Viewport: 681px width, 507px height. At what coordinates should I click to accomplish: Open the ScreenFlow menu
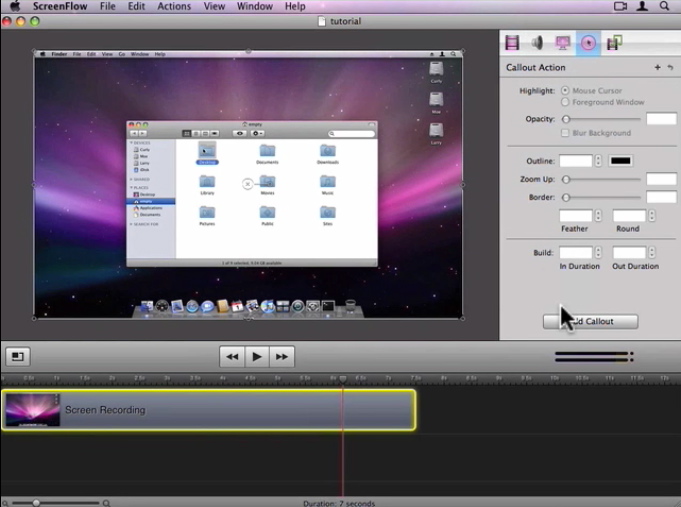coord(60,6)
